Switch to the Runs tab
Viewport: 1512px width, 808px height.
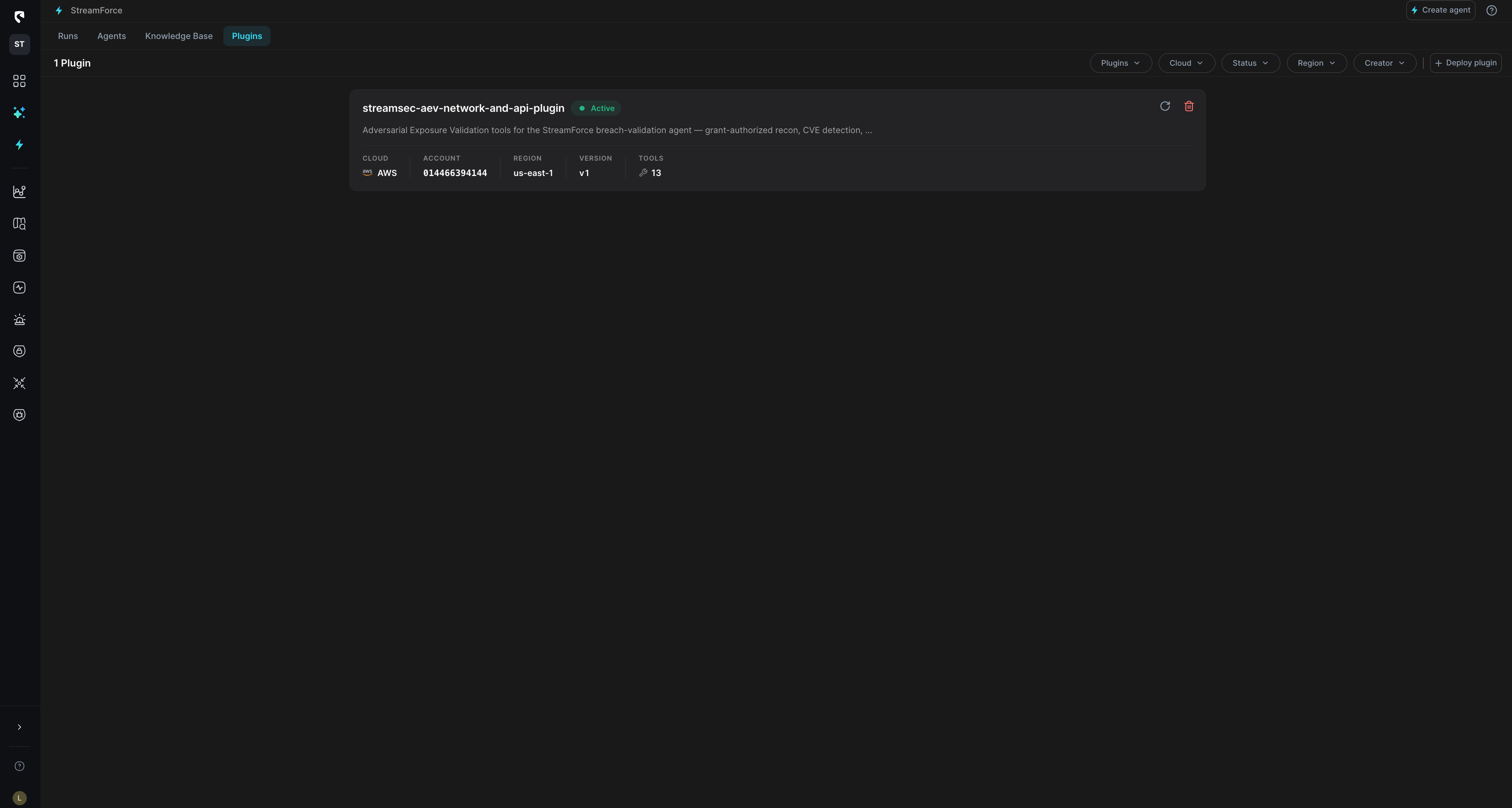click(68, 36)
